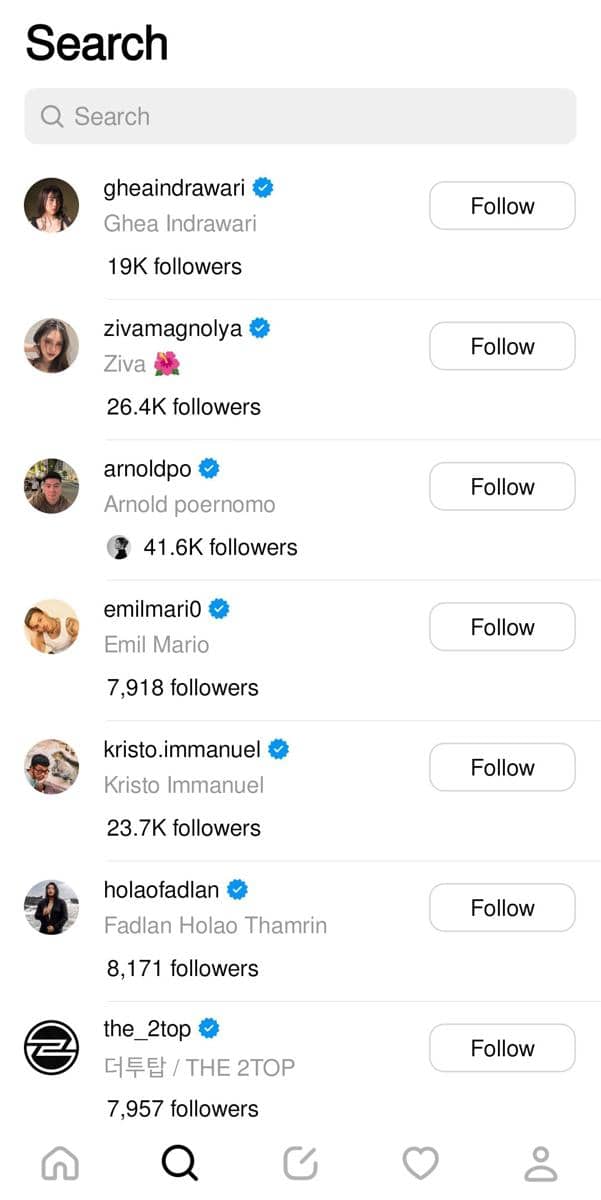Tap the verified badge beside gheaindrawari
The image size is (601, 1200).
click(x=263, y=187)
